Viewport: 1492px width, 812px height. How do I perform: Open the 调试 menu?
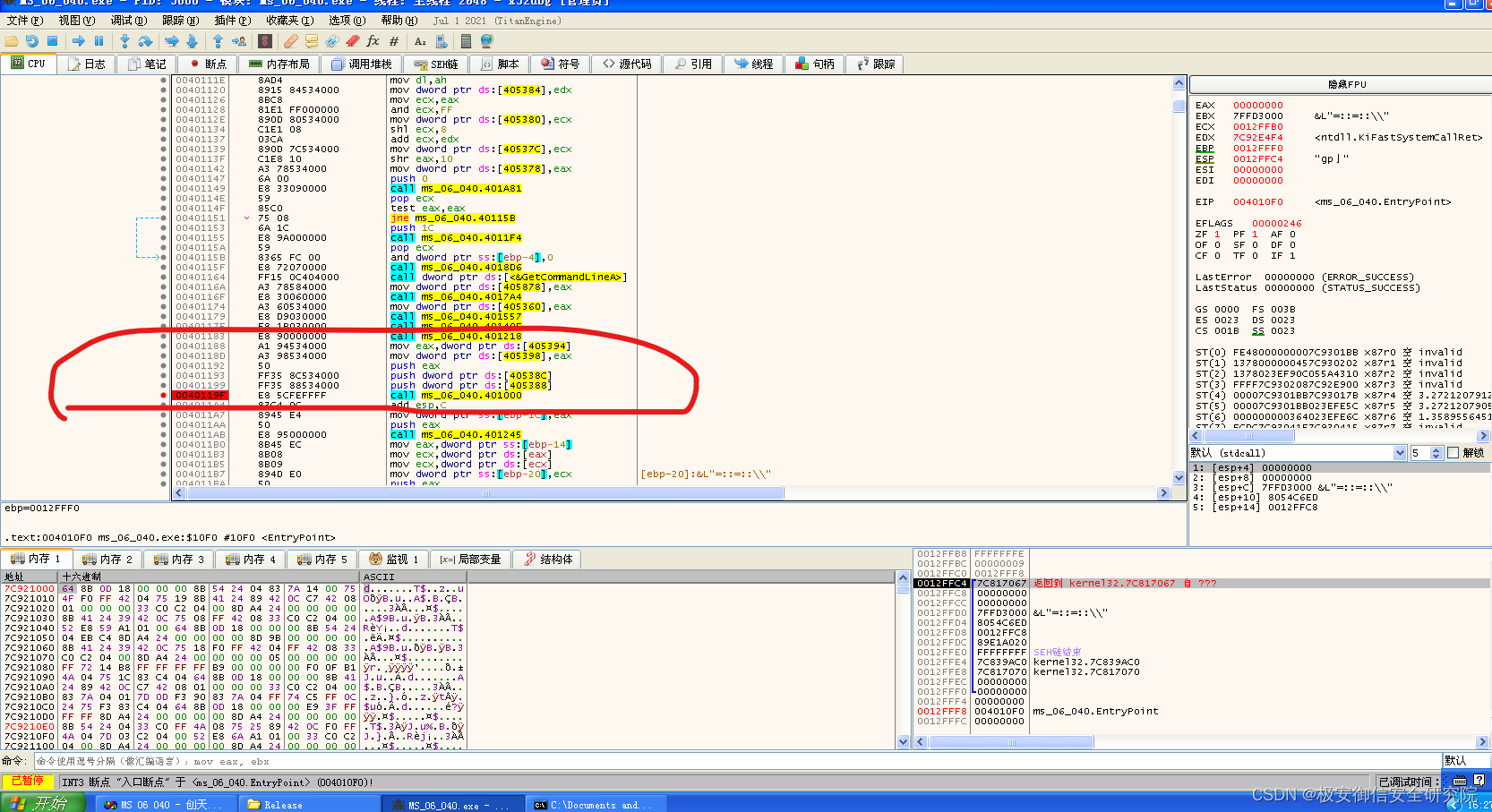[128, 20]
